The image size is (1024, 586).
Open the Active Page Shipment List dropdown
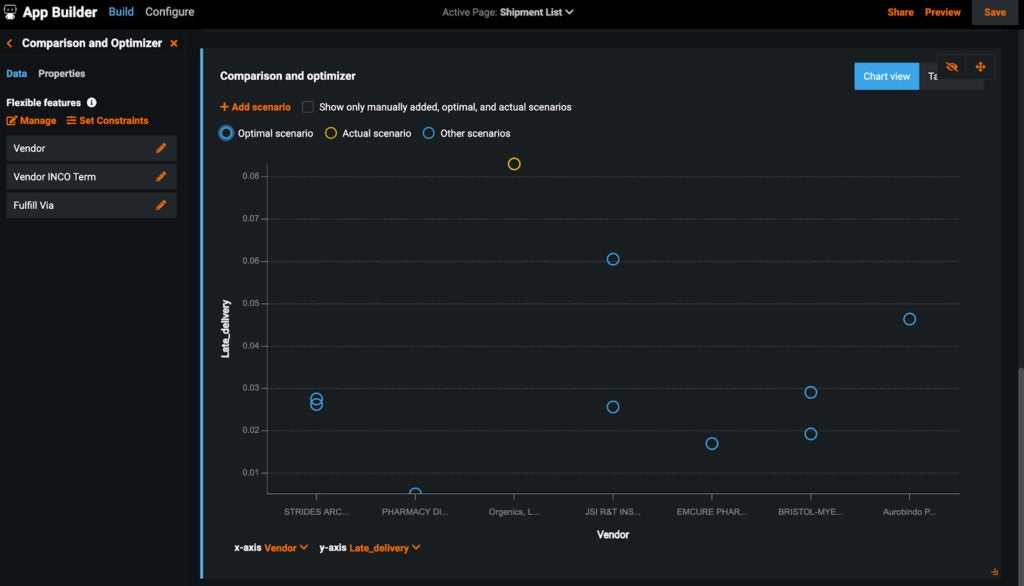click(x=536, y=12)
